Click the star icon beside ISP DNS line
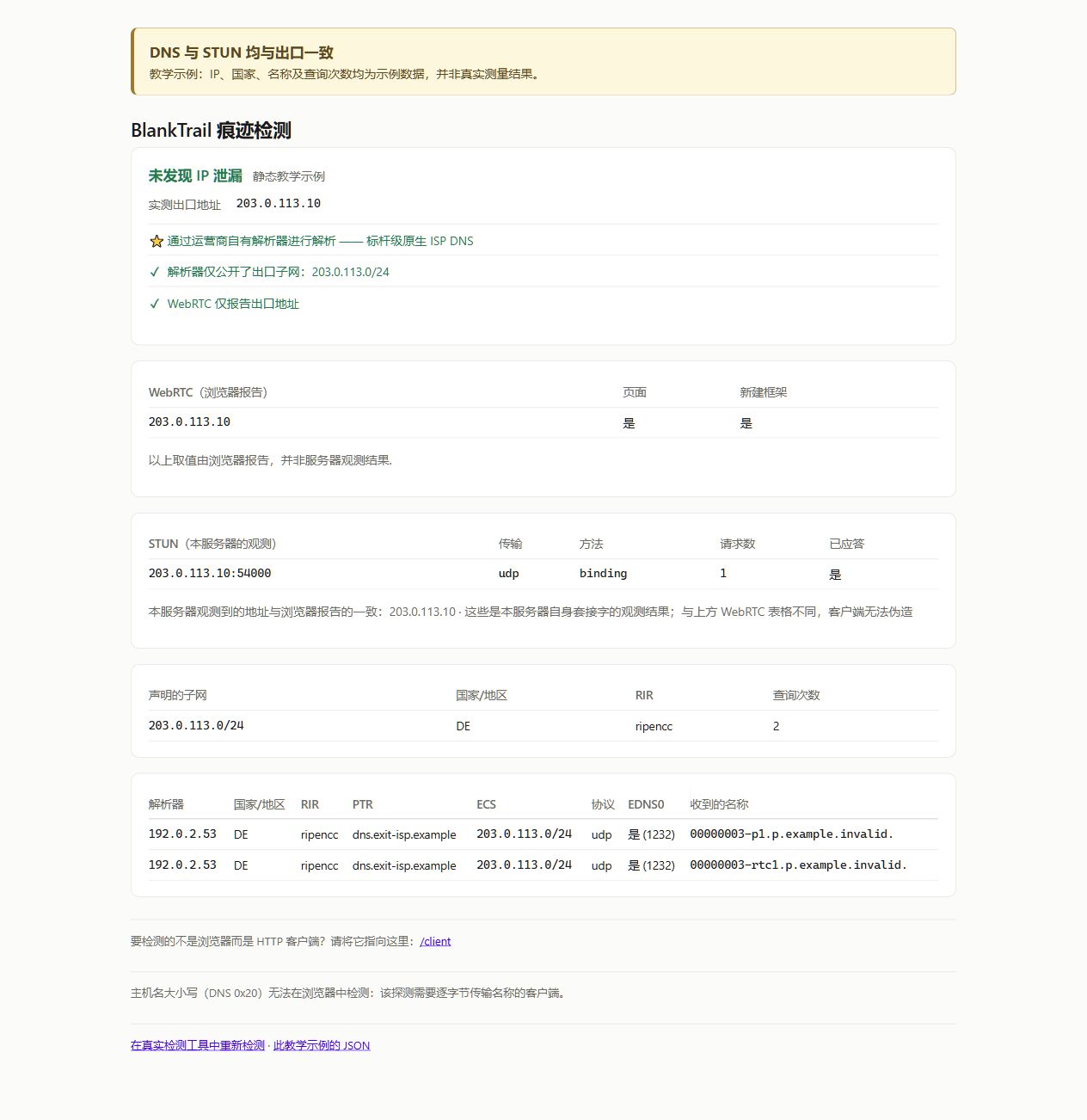Viewport: 1087px width, 1120px height. pos(156,242)
